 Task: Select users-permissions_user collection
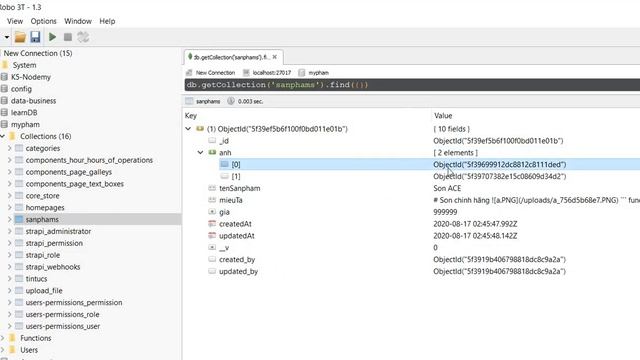click(63, 326)
